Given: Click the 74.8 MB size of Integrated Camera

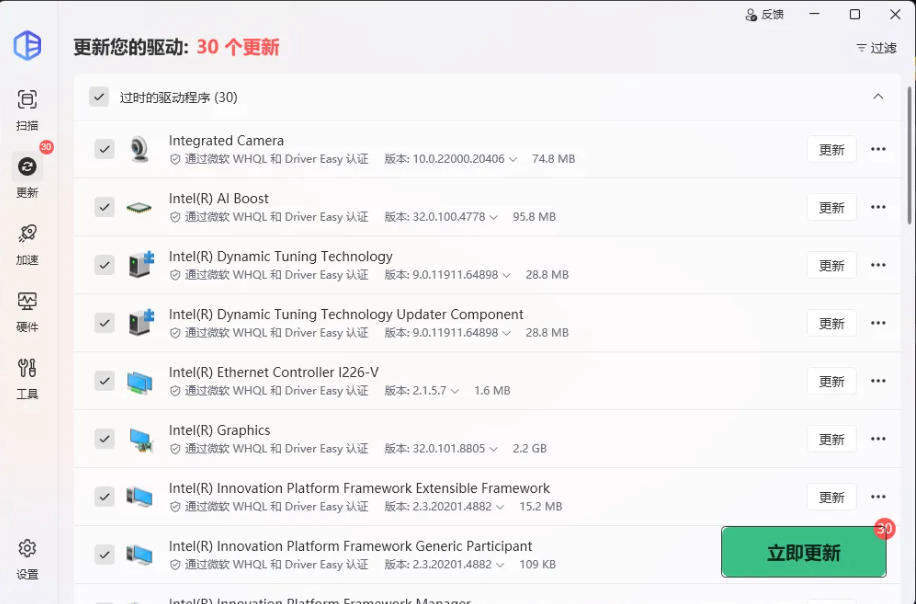Looking at the screenshot, I should pos(553,159).
